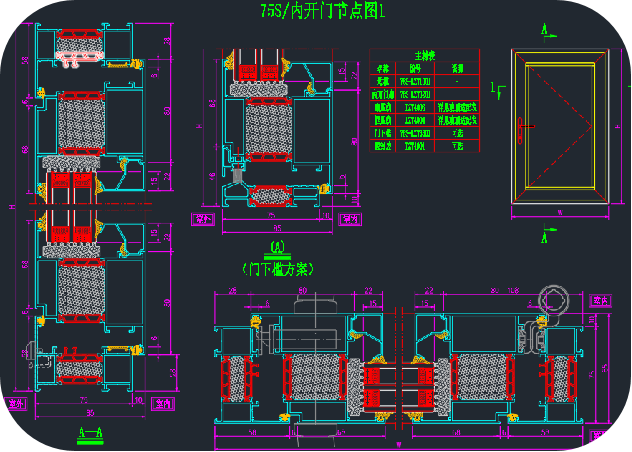This screenshot has height=452, width=632.
Task: Click the first data row of material table
Action: [x=424, y=81]
